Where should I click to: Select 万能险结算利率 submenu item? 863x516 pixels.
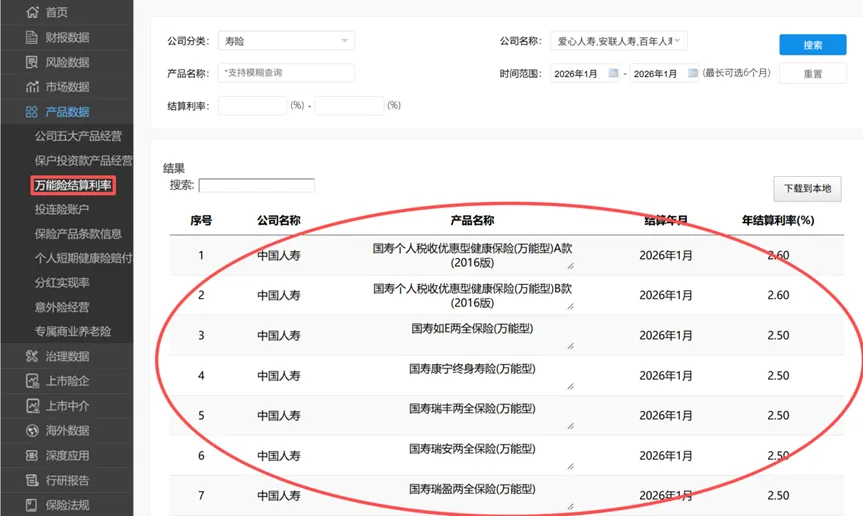pos(73,185)
